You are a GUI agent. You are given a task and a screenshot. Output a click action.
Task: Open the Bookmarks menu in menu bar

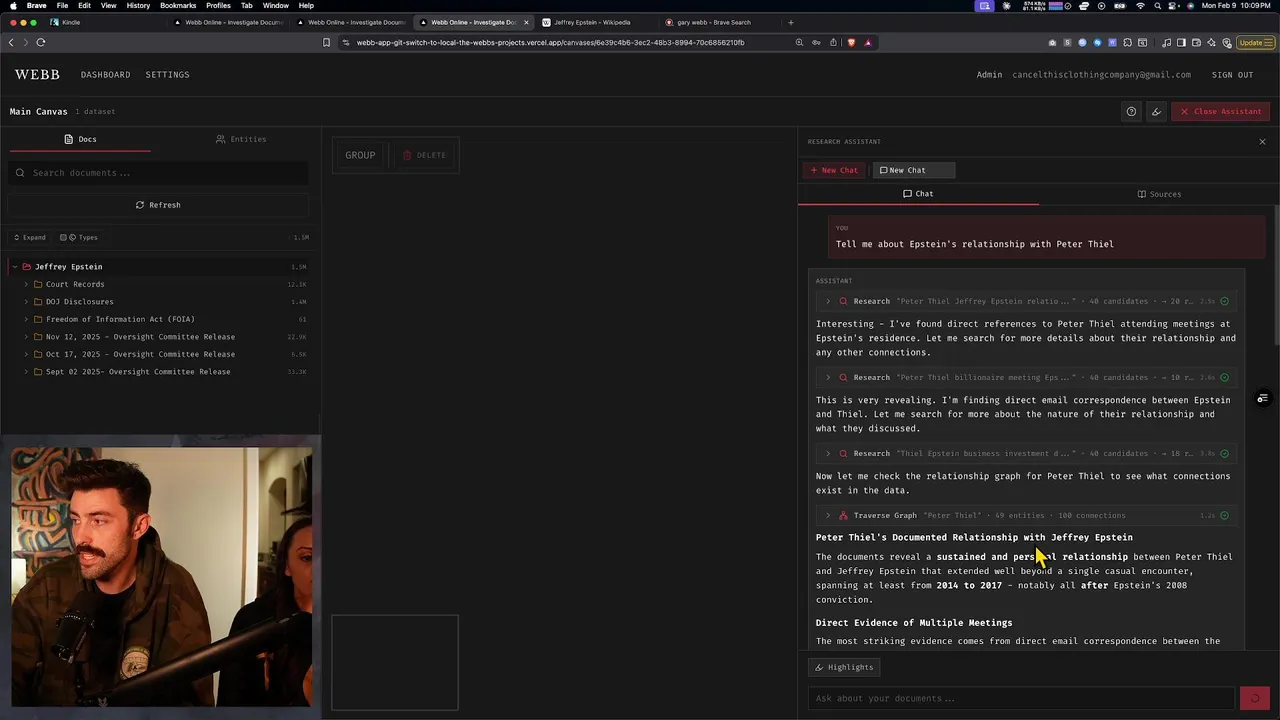pos(178,6)
